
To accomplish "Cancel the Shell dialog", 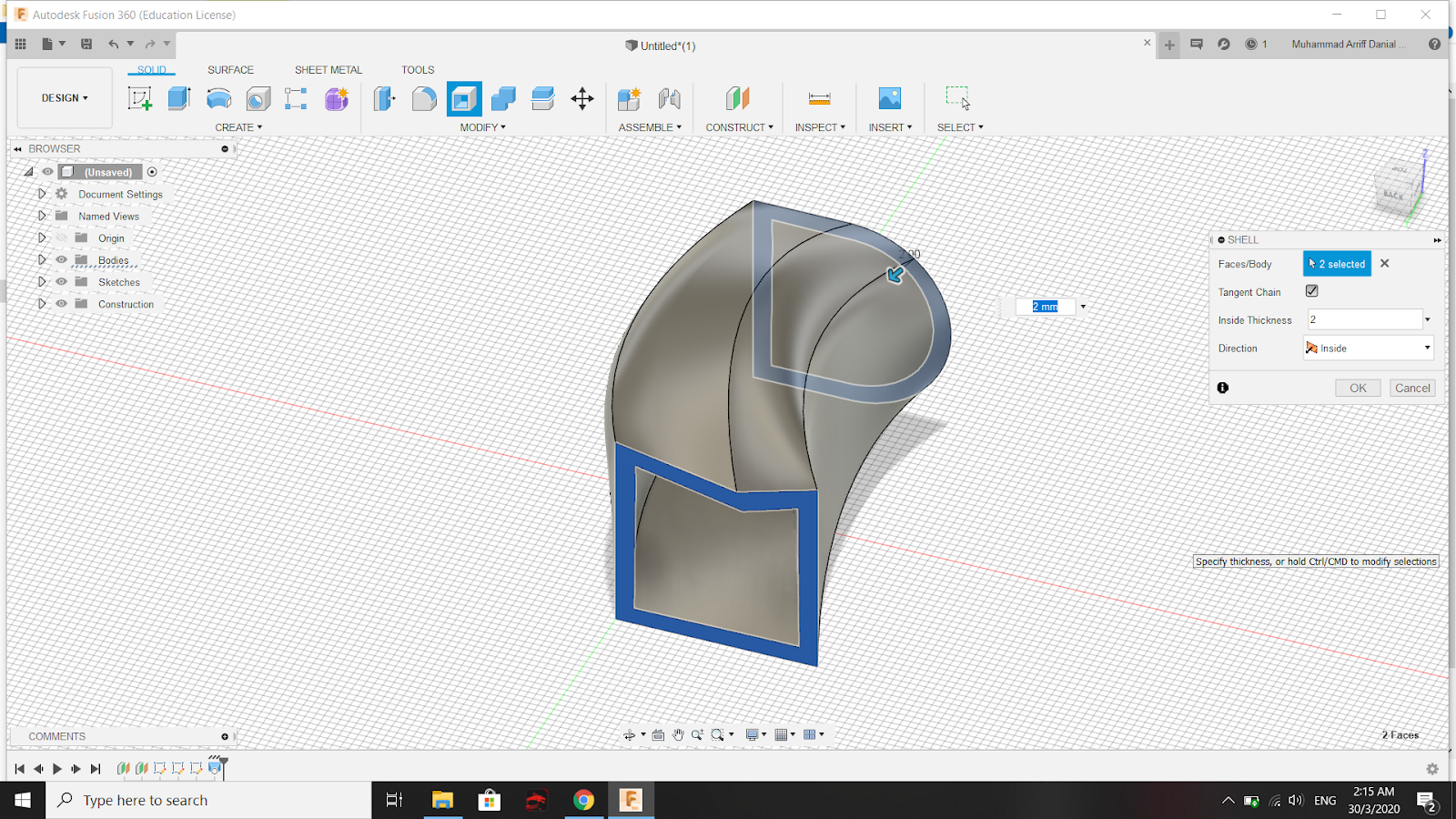I will click(1412, 387).
